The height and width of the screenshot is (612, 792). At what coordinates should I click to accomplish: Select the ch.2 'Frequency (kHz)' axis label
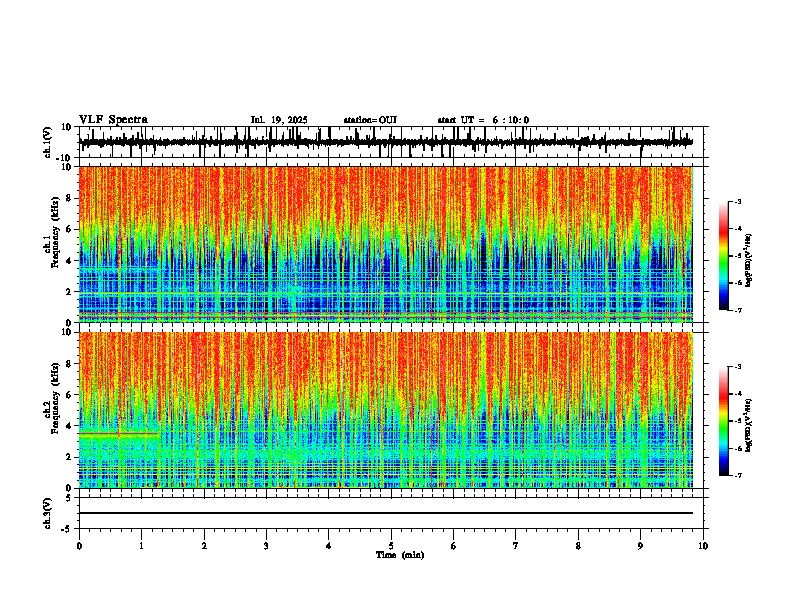pyautogui.click(x=56, y=398)
